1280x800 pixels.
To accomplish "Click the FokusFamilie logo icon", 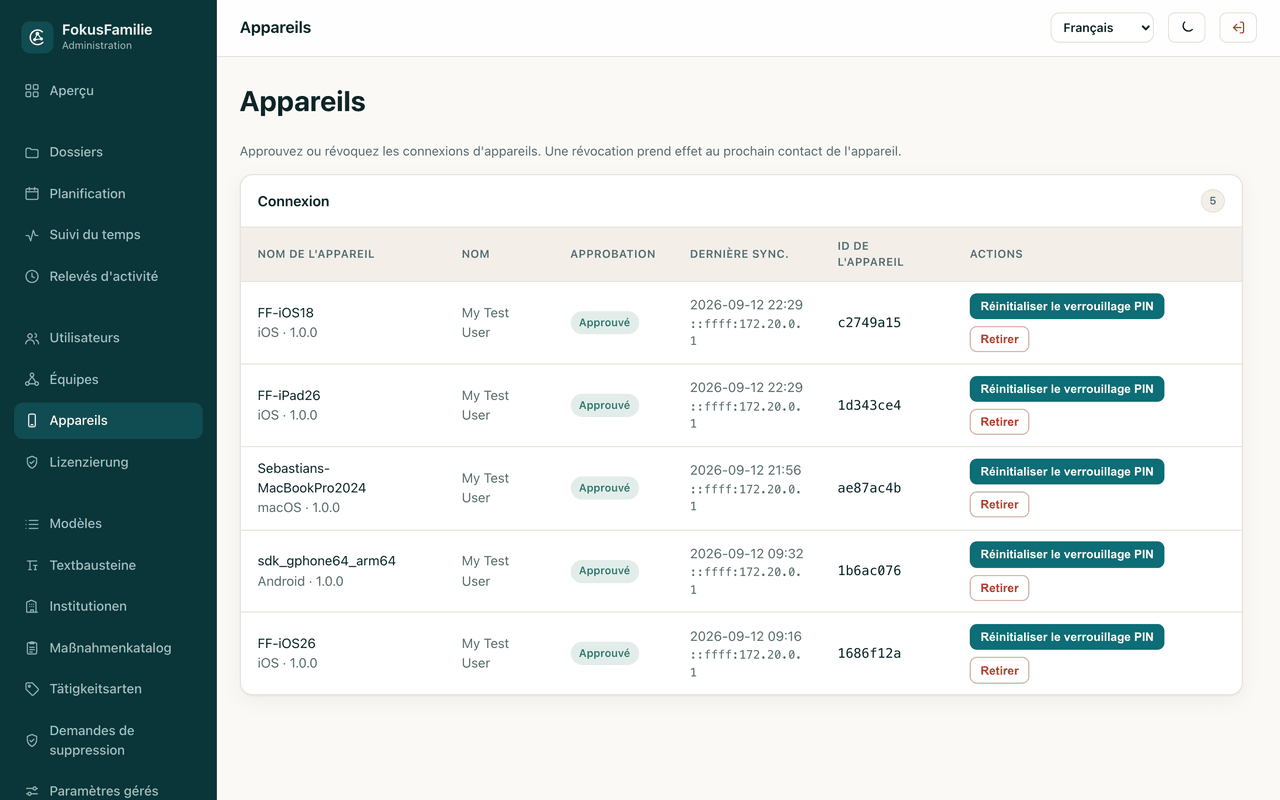I will click(x=37, y=37).
